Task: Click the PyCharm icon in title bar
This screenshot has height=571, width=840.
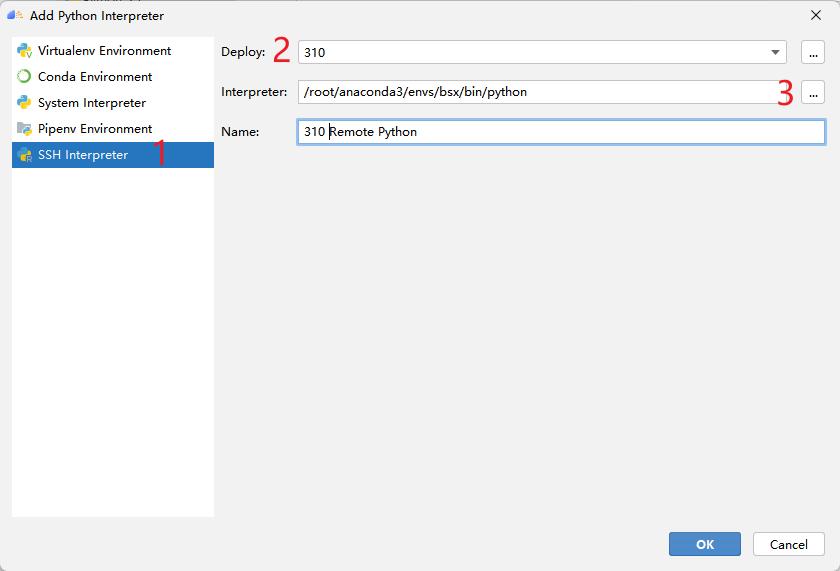Action: pos(14,15)
